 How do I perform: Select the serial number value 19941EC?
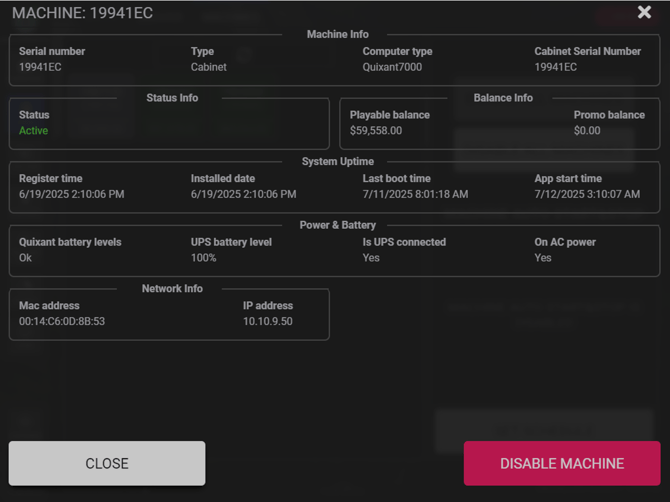point(40,67)
